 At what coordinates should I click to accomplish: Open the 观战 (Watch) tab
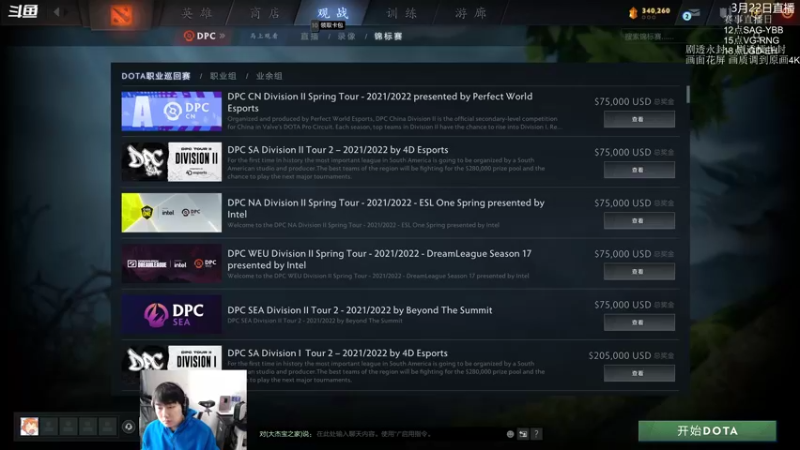pos(333,13)
